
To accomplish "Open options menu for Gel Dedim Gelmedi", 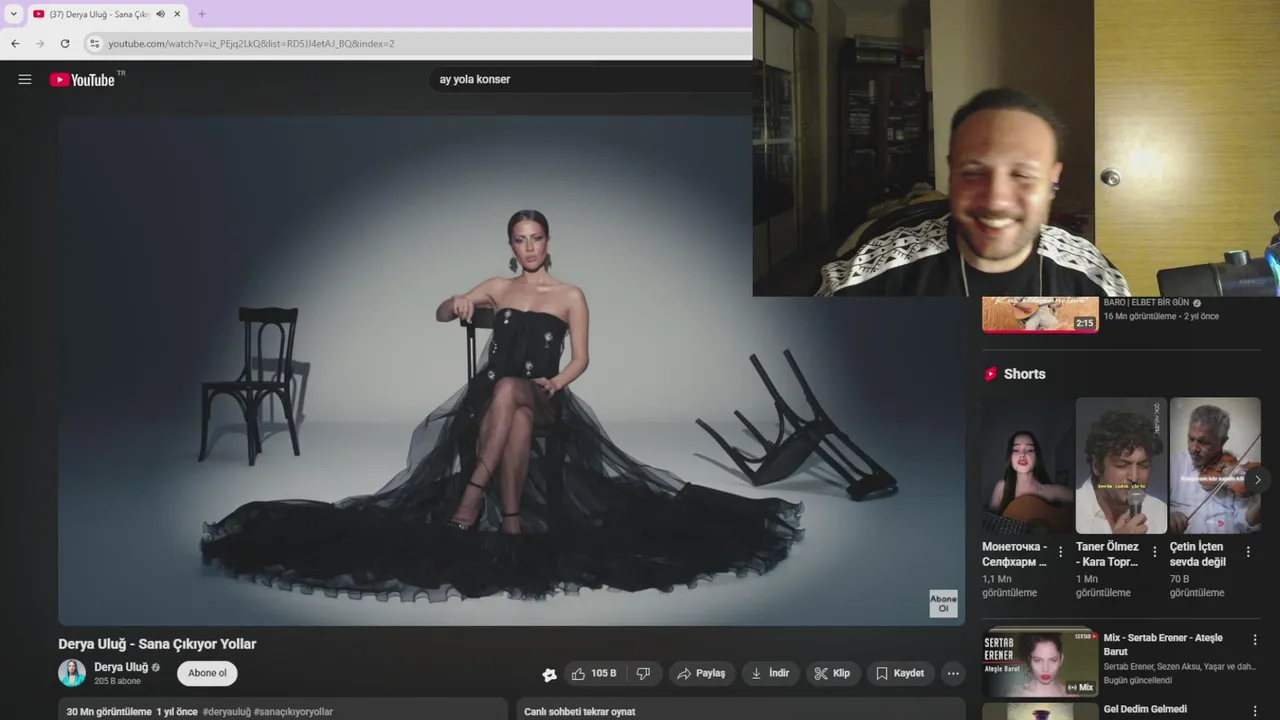I will coord(1255,711).
